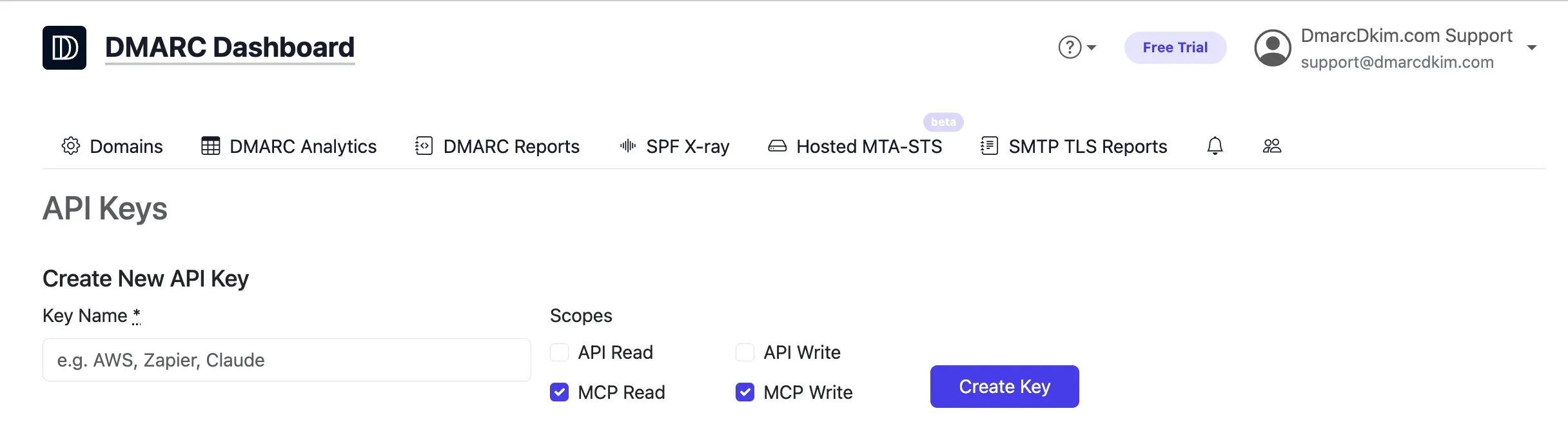Enable the API Write scope checkbox
The width and height of the screenshot is (1568, 444).
[x=745, y=352]
